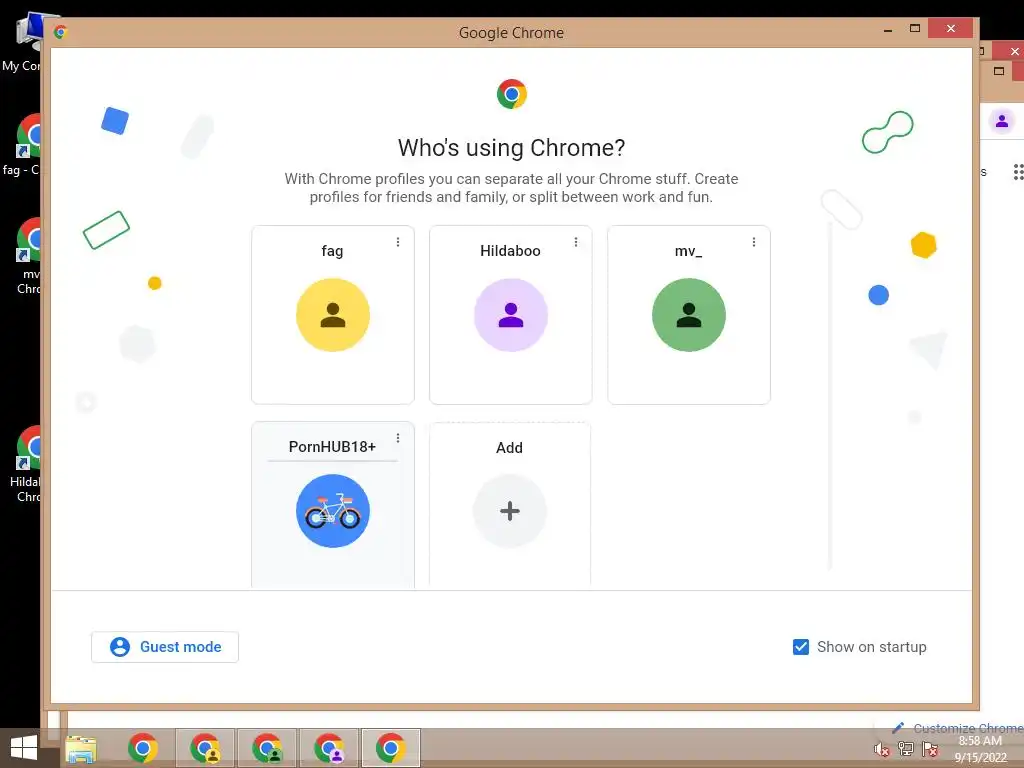Select the bicycle avatar profile card
Screen dimensions: 1024x768
pos(332,504)
